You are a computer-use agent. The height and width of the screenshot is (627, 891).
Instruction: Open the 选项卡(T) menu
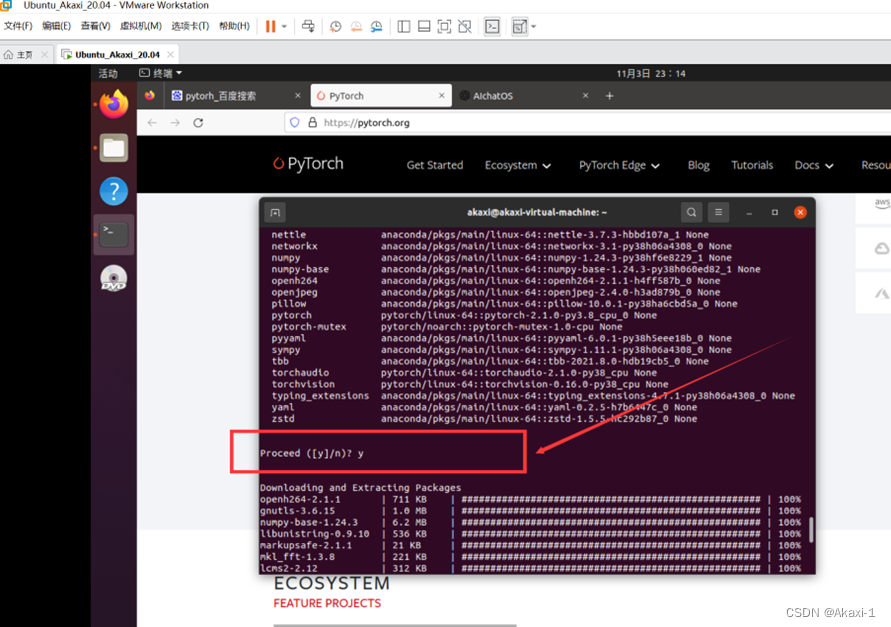click(190, 26)
